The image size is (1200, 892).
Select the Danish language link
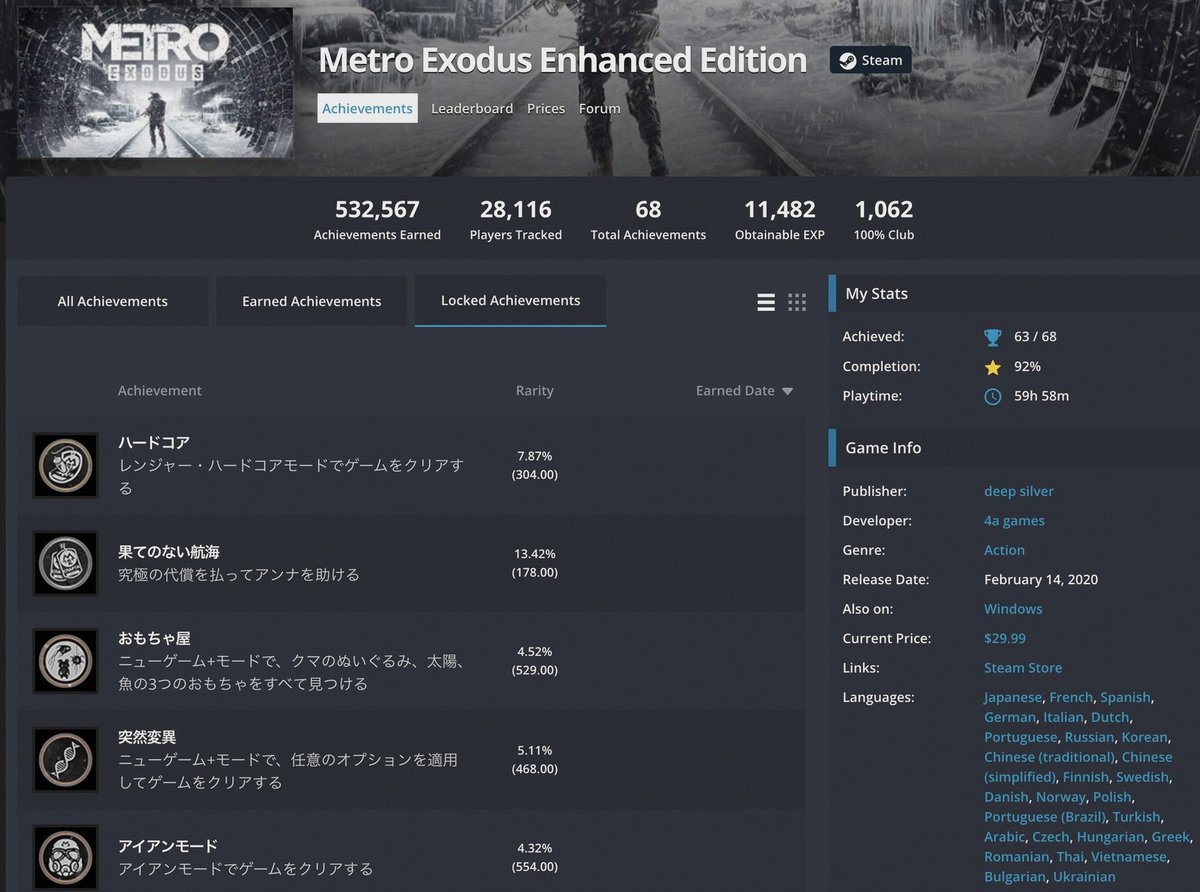[1006, 797]
